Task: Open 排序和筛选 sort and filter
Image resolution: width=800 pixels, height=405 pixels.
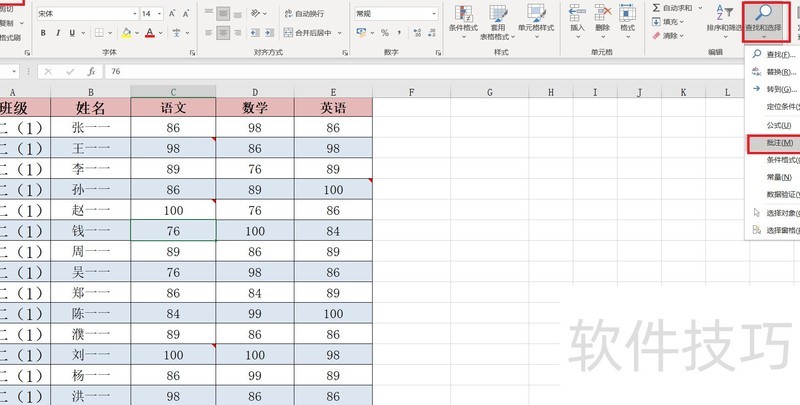Action: [724, 20]
